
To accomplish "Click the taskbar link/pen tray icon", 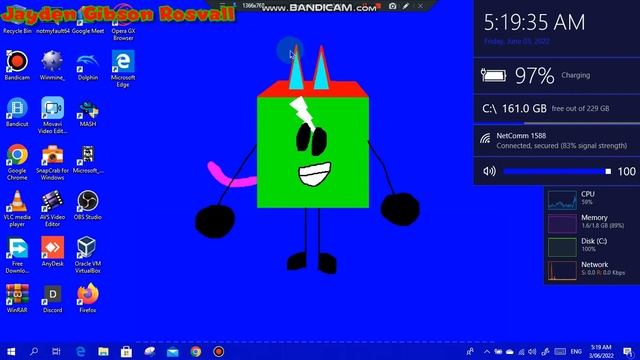I will 545,351.
